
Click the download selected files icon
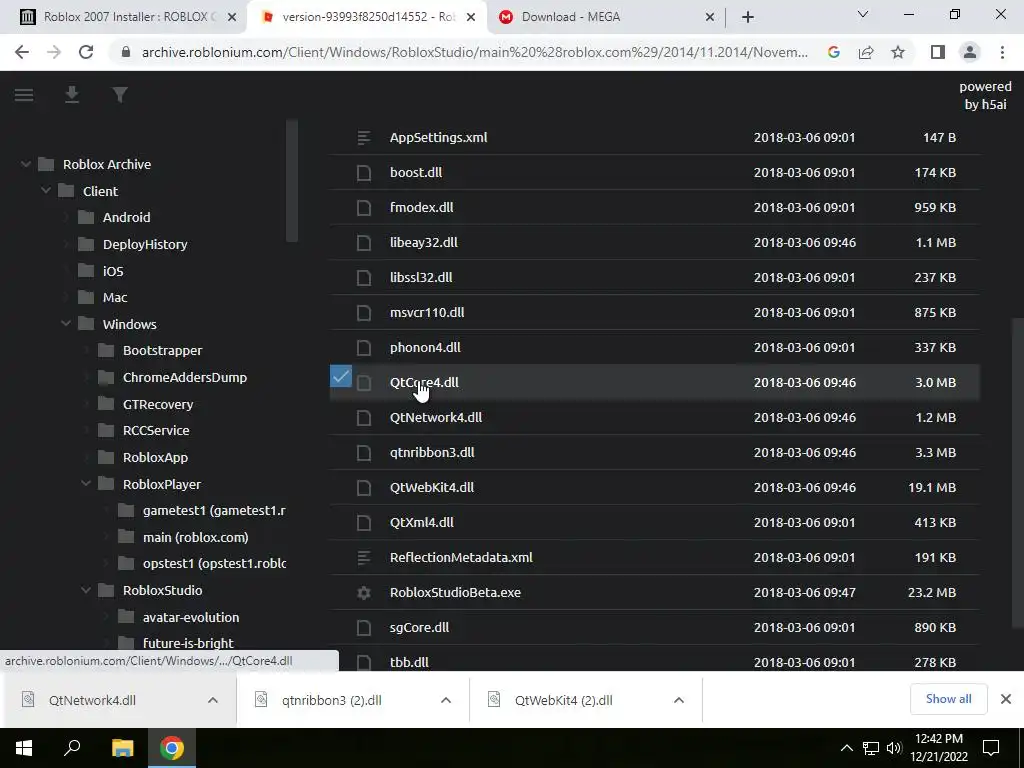[x=72, y=95]
